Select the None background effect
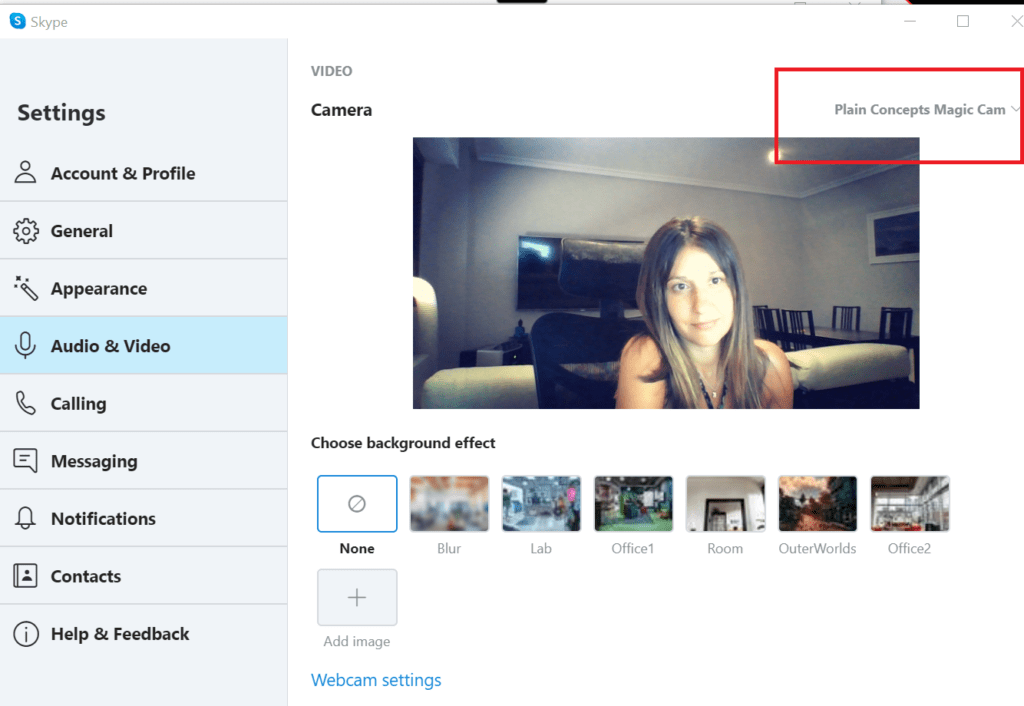The image size is (1024, 706). pos(357,503)
